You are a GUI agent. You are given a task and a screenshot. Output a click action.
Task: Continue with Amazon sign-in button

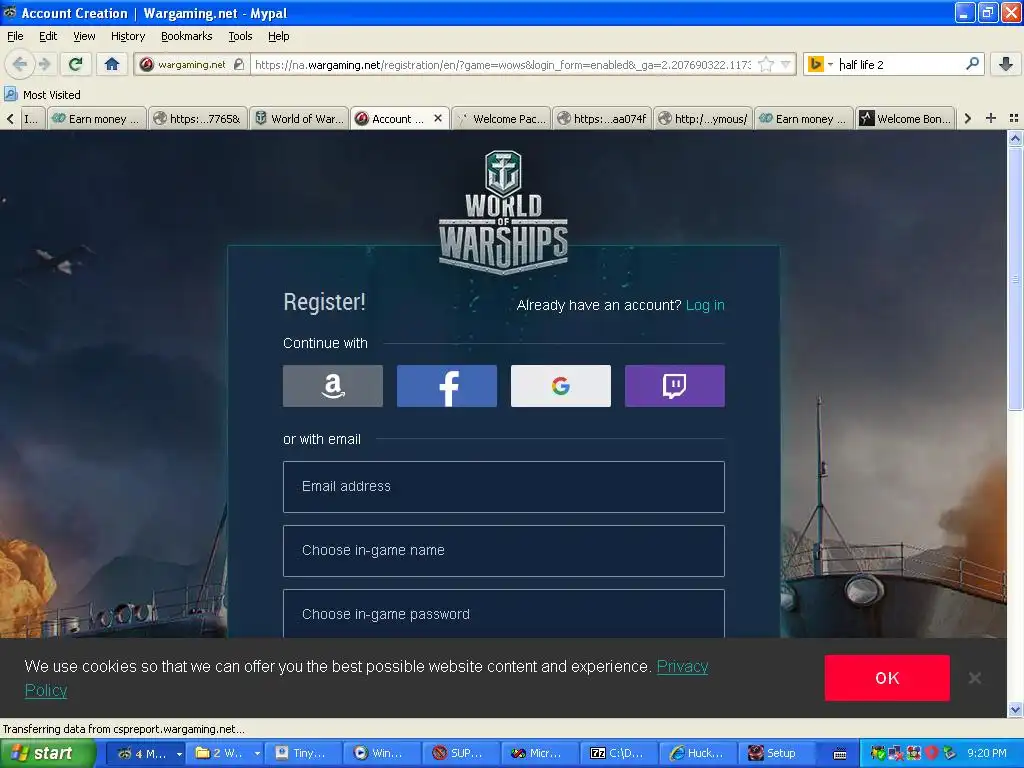tap(333, 386)
